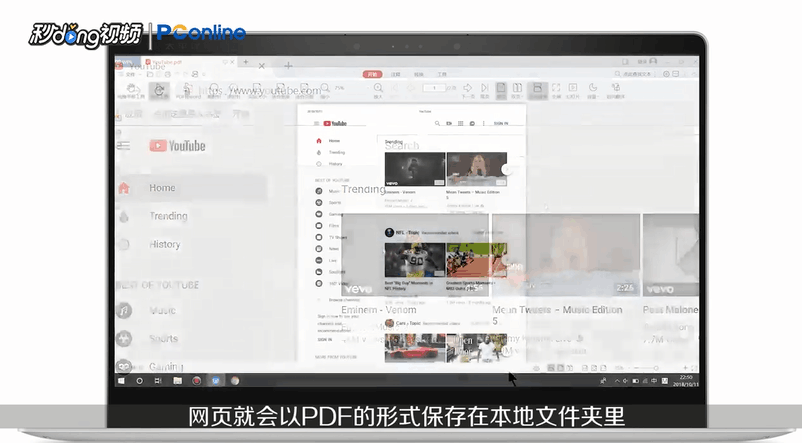Click History in the PDF page sidebar

(x=336, y=164)
